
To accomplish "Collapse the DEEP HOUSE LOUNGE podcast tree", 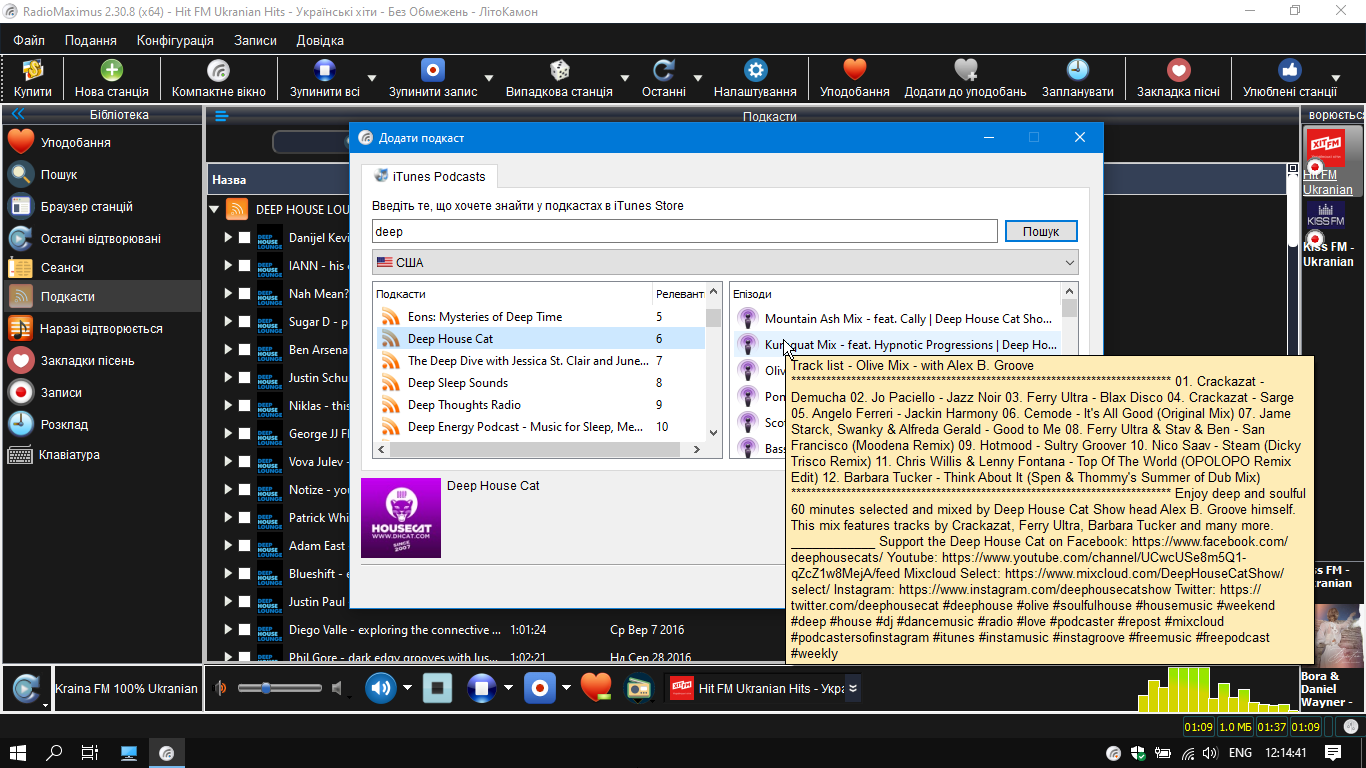I will [214, 210].
